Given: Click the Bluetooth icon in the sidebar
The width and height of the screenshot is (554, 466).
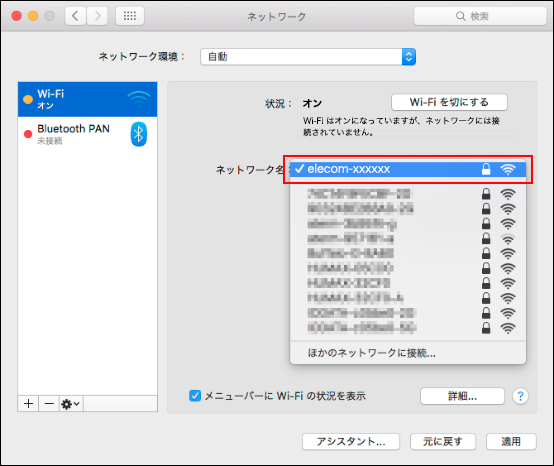Looking at the screenshot, I should [138, 134].
